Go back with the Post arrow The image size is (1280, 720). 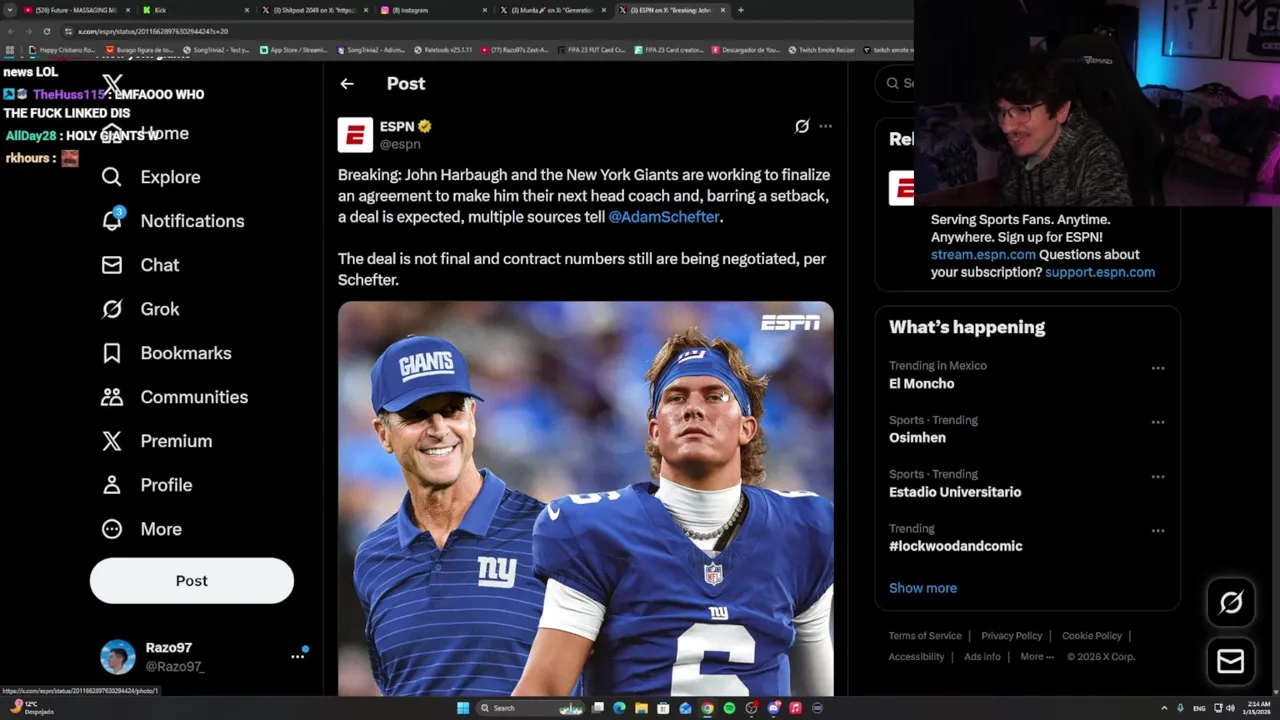pos(347,84)
